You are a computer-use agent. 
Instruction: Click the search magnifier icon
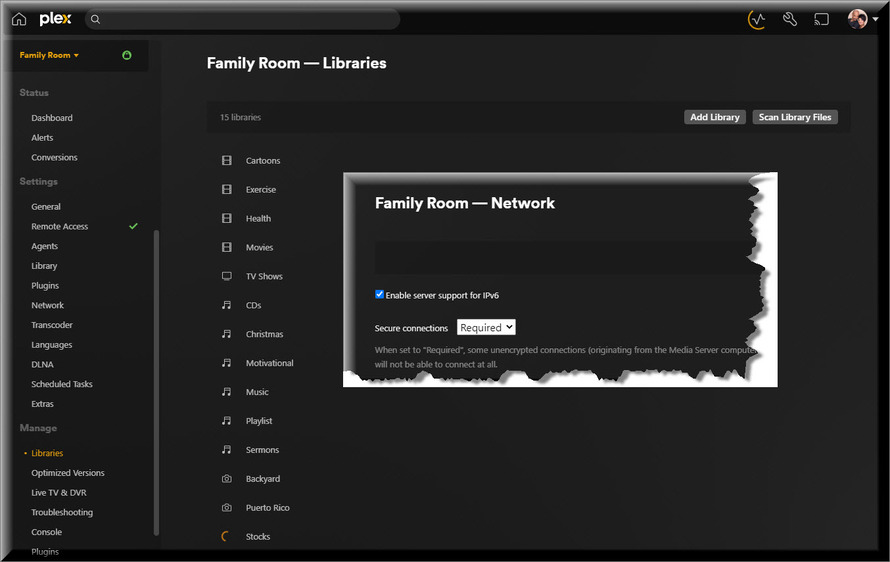[x=95, y=19]
